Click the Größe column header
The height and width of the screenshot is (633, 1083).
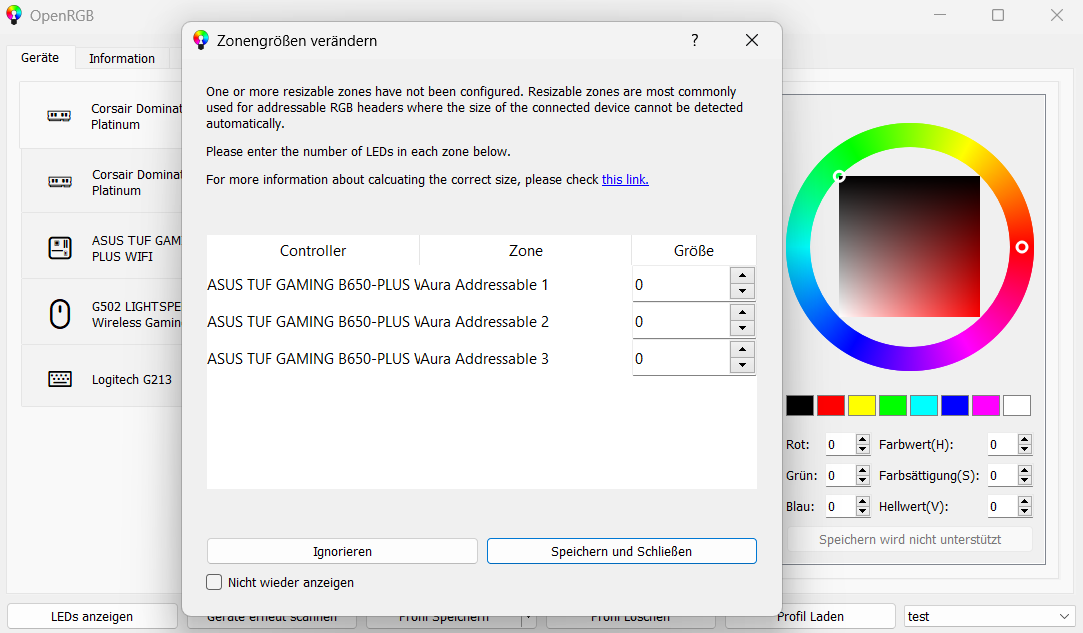click(694, 251)
